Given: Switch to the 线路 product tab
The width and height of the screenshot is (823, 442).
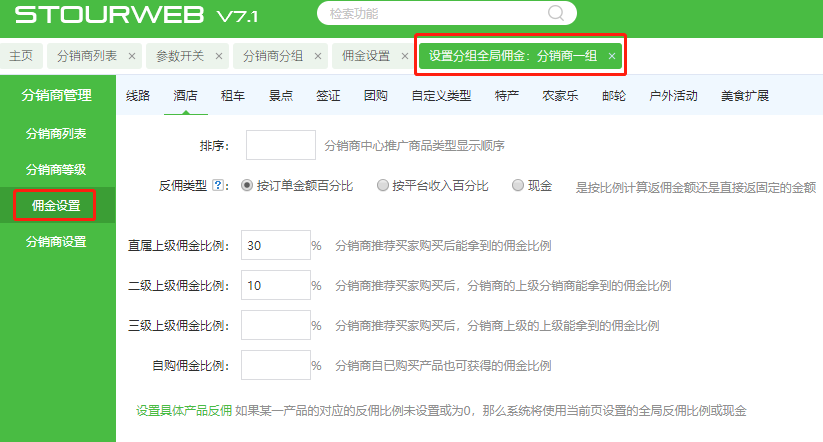Looking at the screenshot, I should (x=138, y=96).
